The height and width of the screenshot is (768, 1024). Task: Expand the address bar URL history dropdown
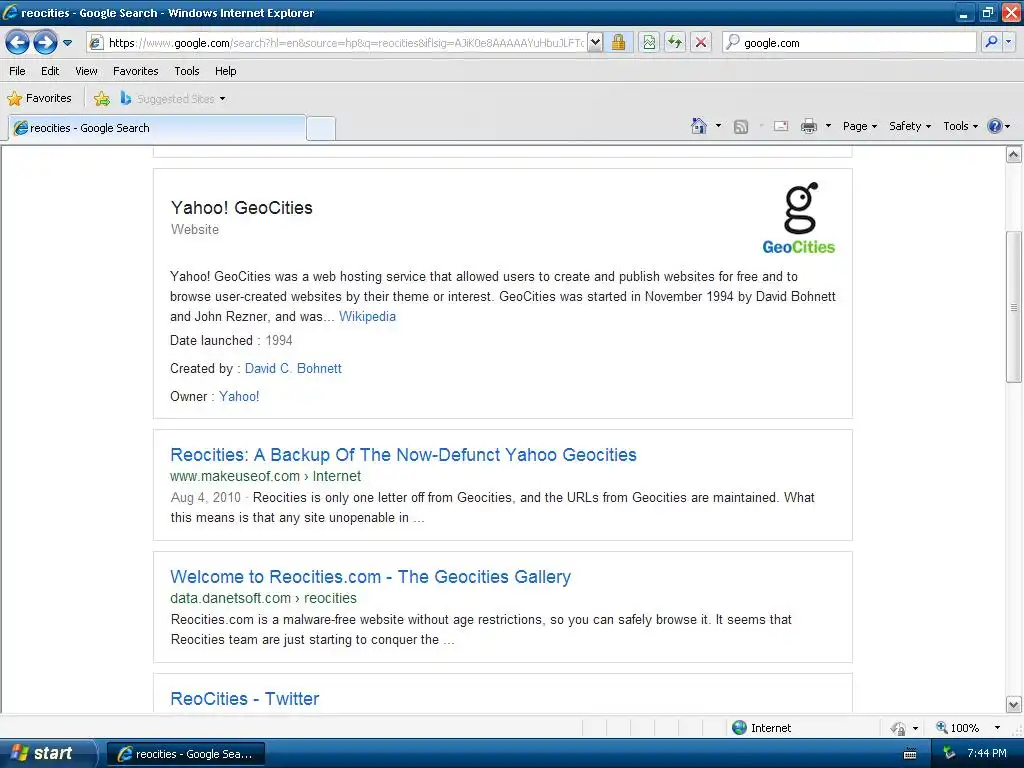[595, 43]
